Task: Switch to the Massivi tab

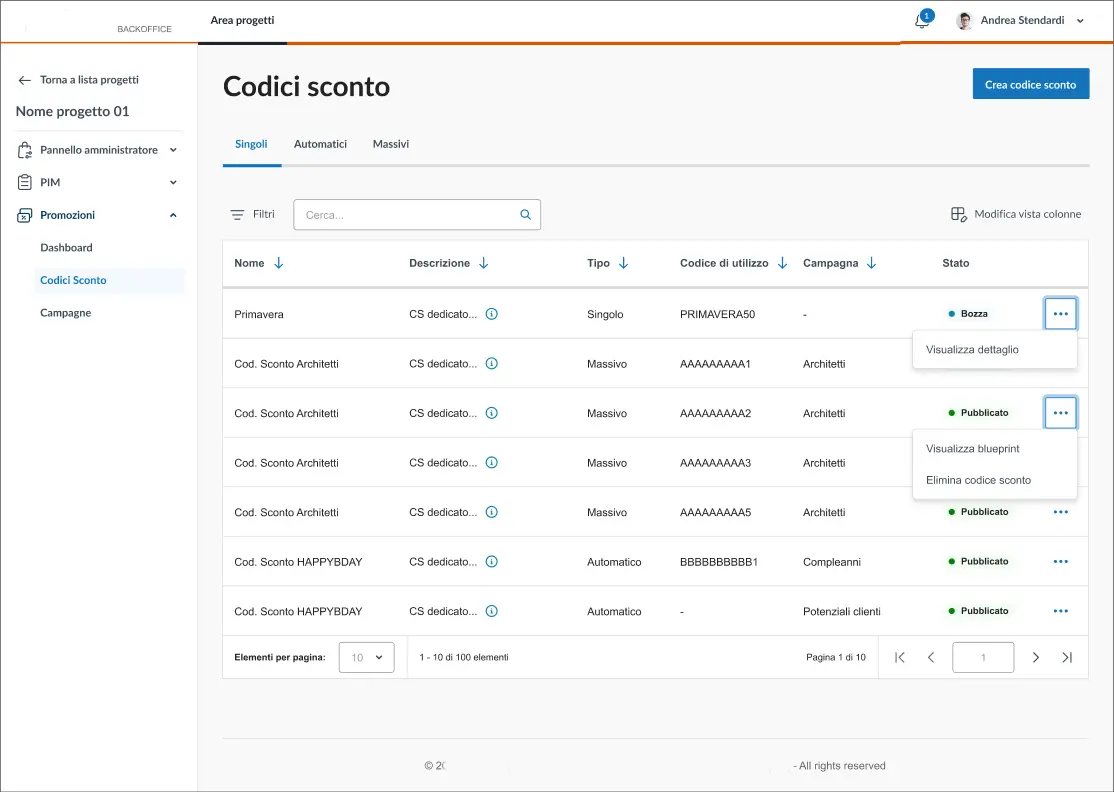Action: click(391, 144)
